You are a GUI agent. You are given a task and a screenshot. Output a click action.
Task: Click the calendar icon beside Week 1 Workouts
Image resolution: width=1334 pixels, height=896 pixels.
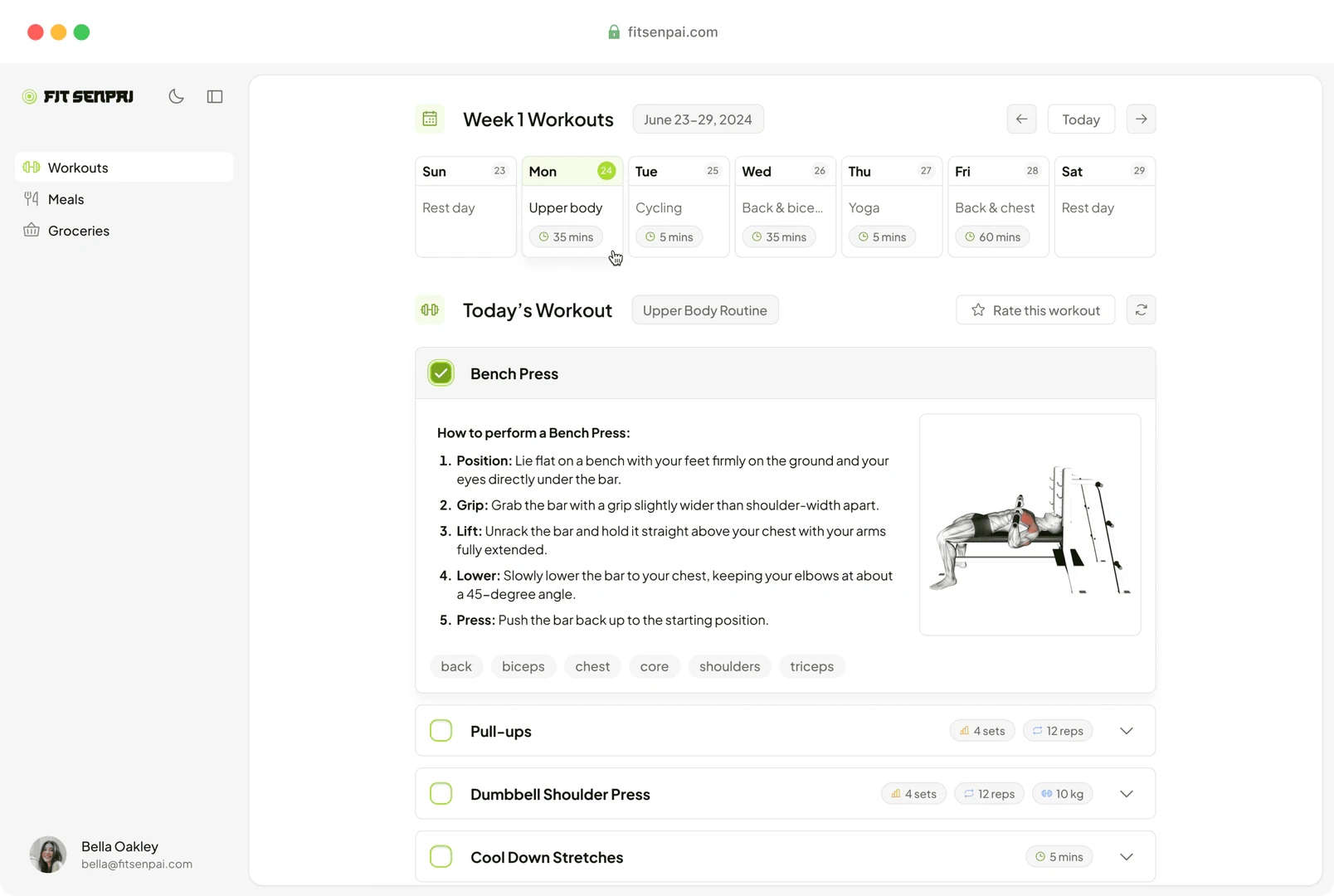[x=430, y=119]
